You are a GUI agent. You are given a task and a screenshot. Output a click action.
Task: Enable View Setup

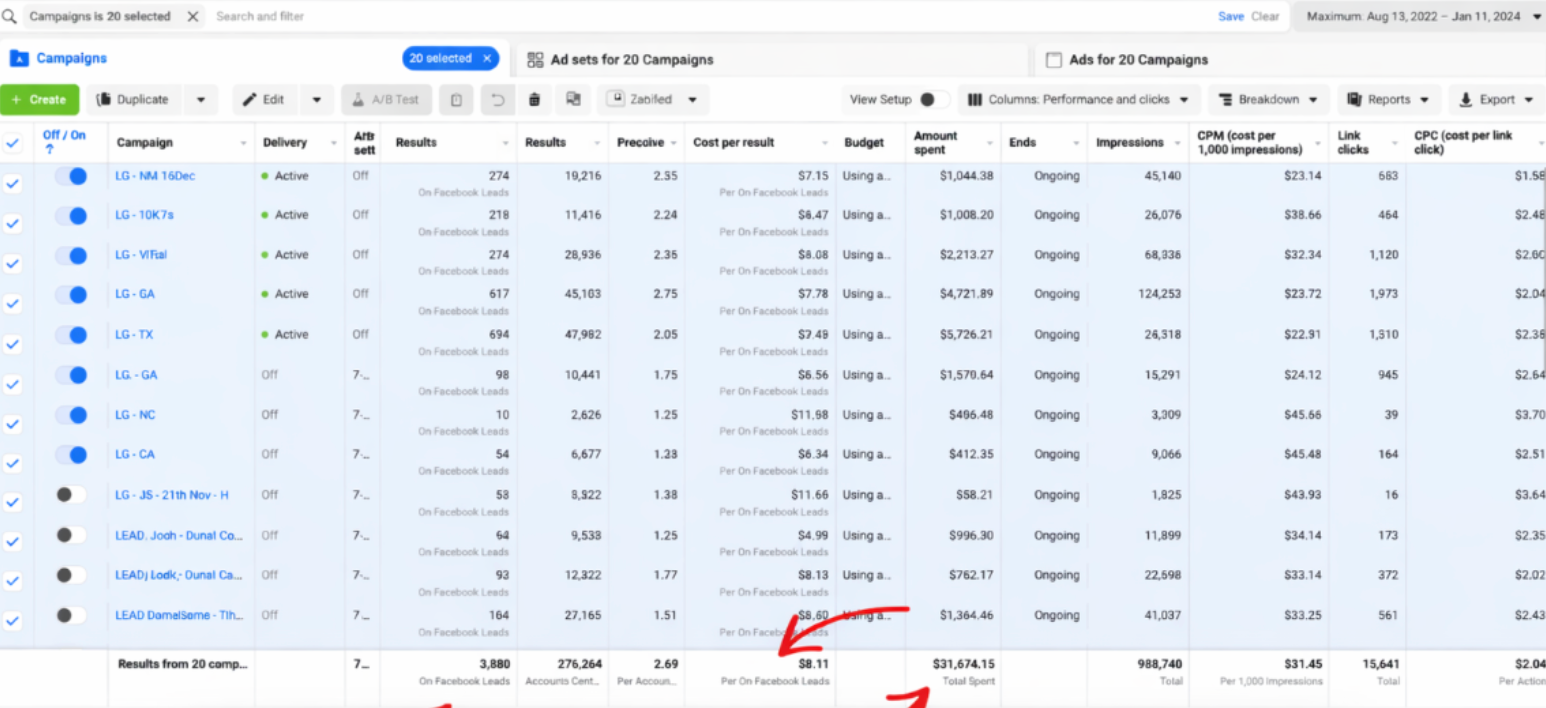(x=927, y=99)
